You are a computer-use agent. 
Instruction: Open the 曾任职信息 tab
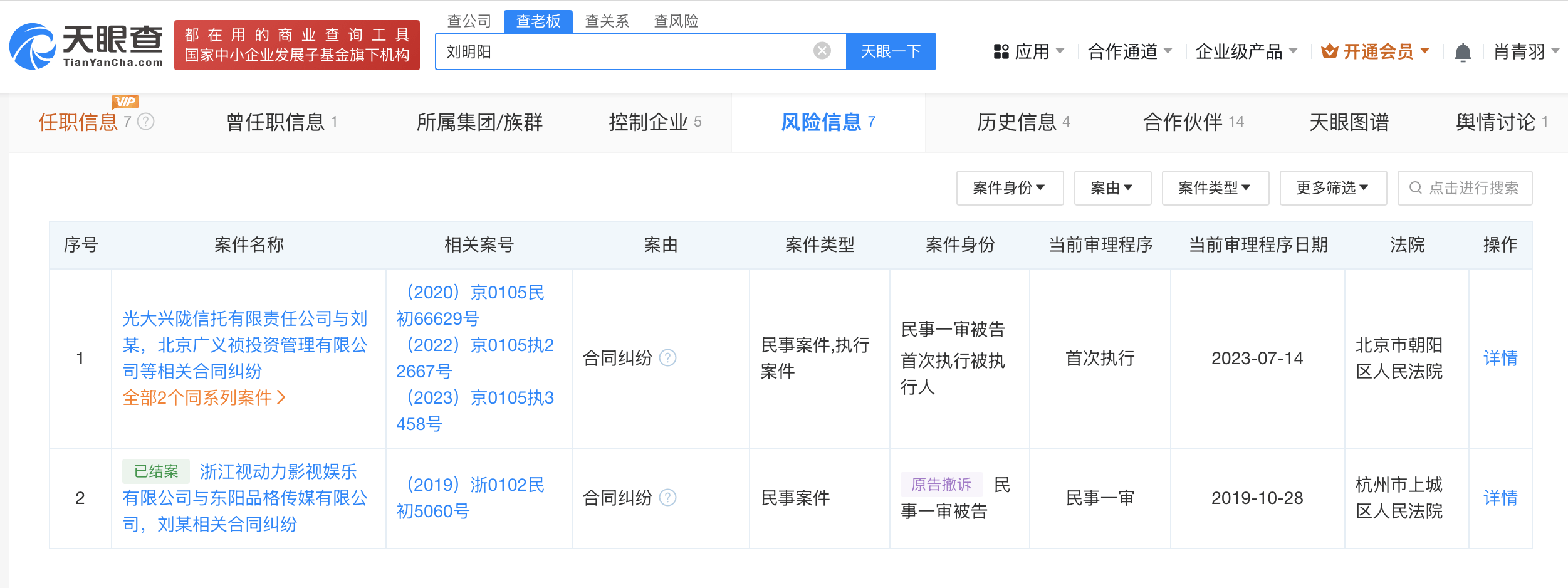[281, 122]
